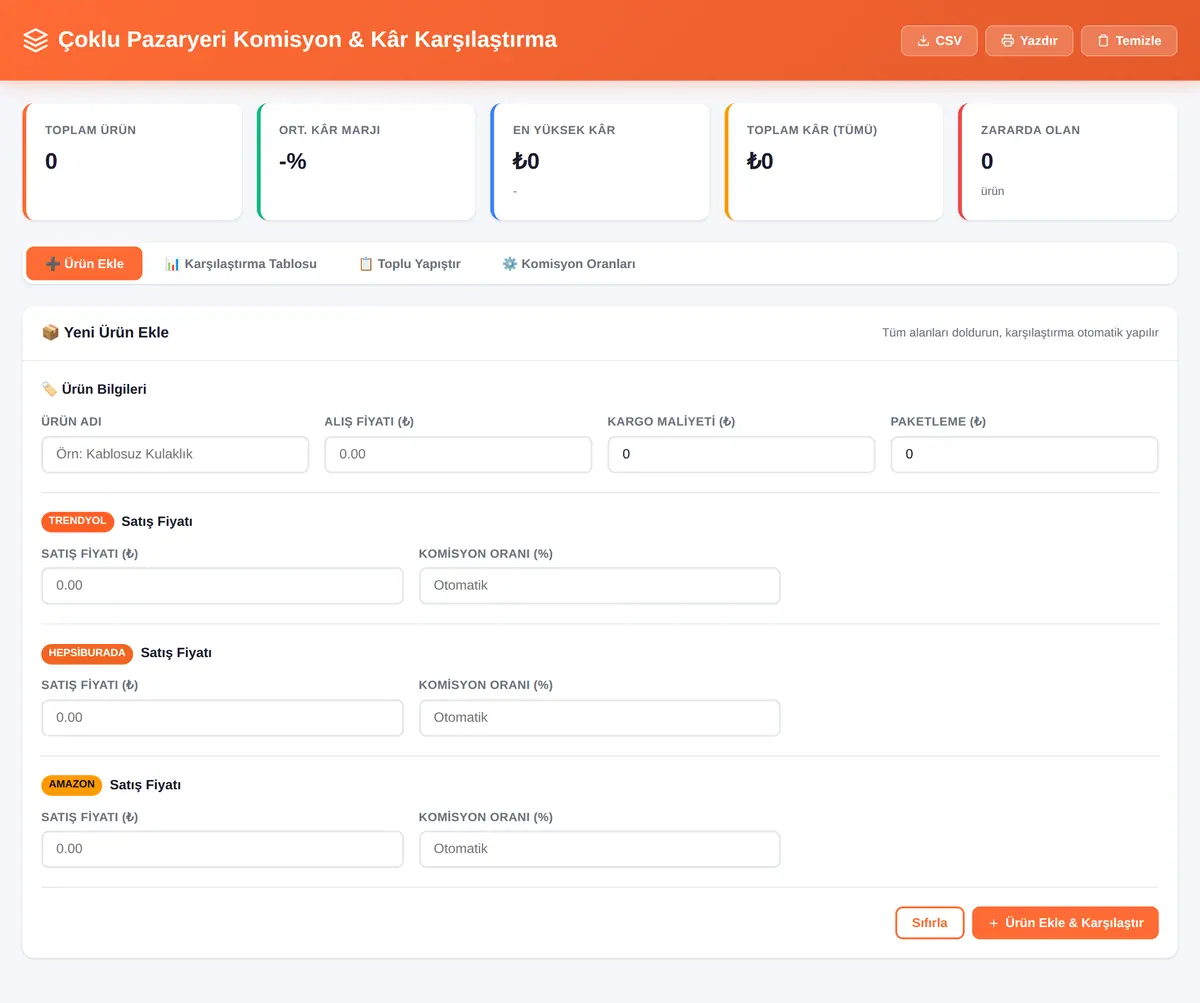Open the Toplu Yapıştır tab
Image resolution: width=1200 pixels, height=1003 pixels.
pos(409,264)
